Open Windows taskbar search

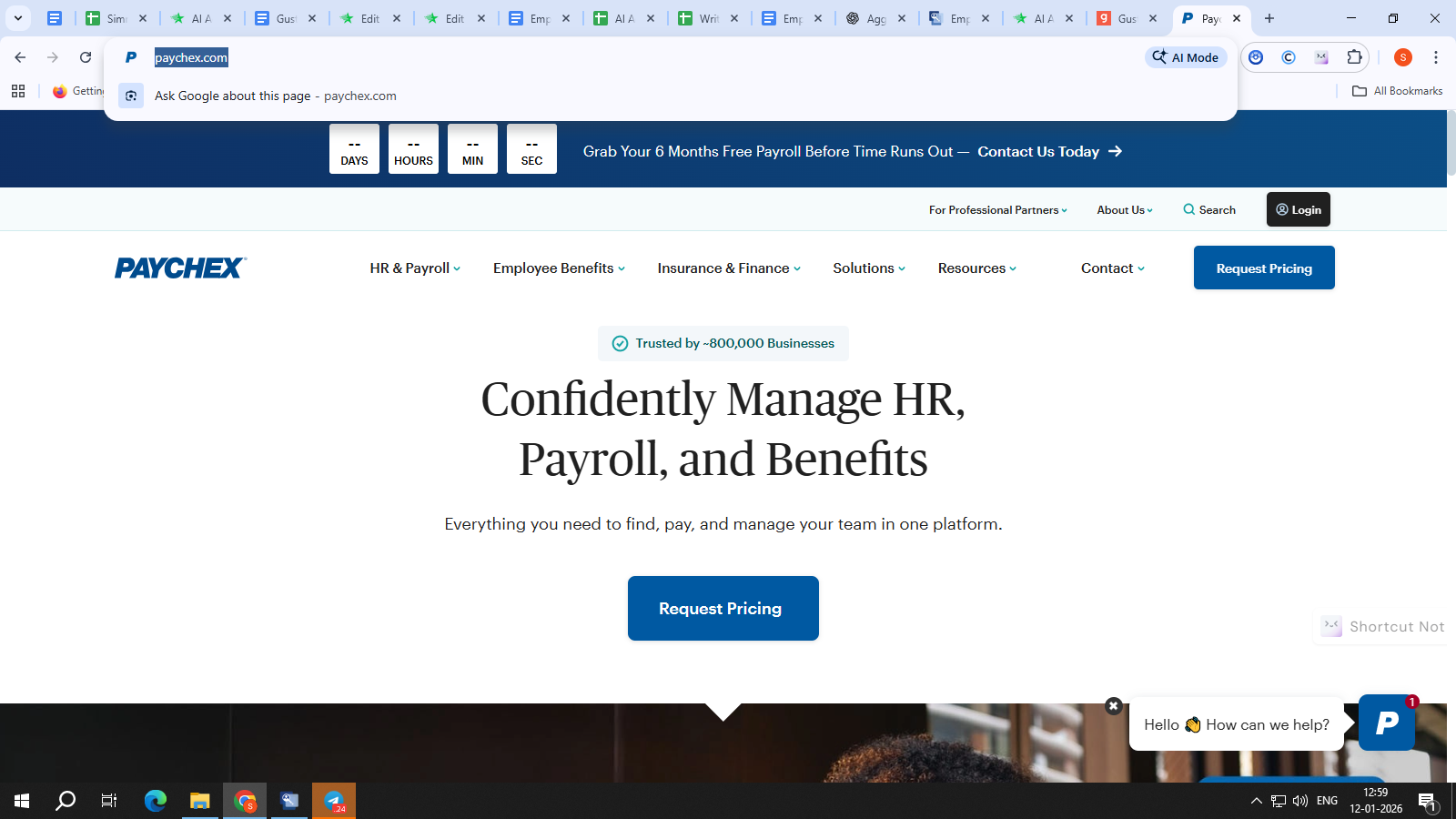(66, 801)
